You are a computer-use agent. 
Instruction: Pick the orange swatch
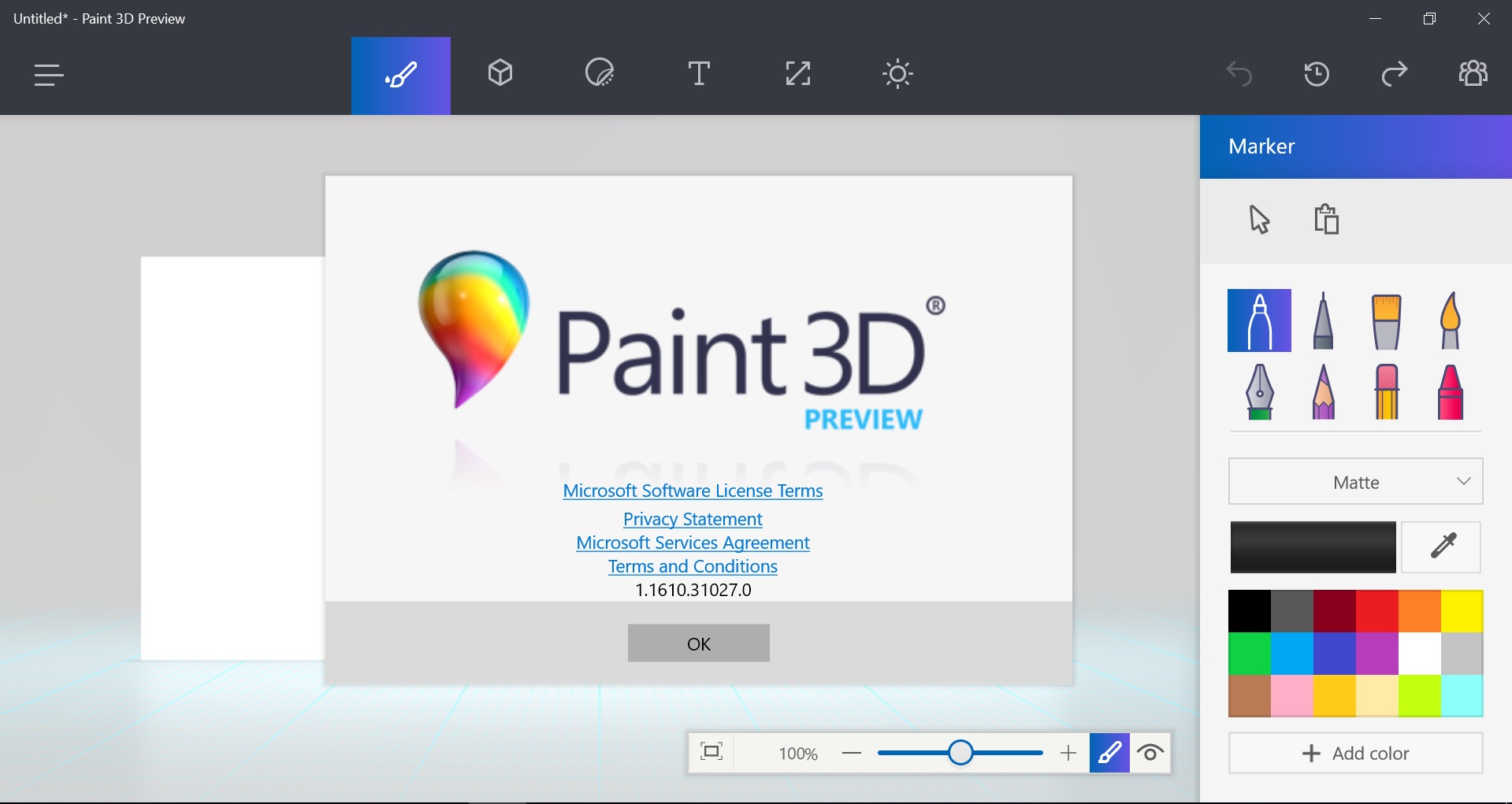[1420, 611]
